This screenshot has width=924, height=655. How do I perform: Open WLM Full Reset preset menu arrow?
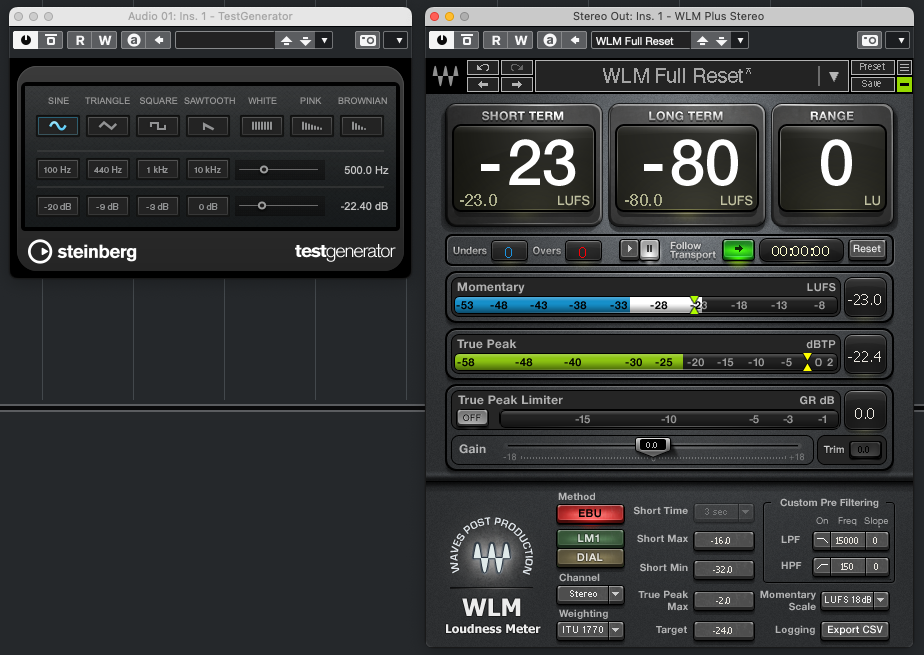(x=834, y=76)
